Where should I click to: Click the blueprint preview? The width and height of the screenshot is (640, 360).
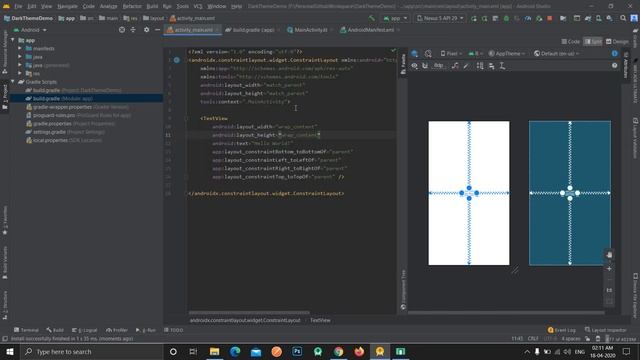tap(570, 193)
